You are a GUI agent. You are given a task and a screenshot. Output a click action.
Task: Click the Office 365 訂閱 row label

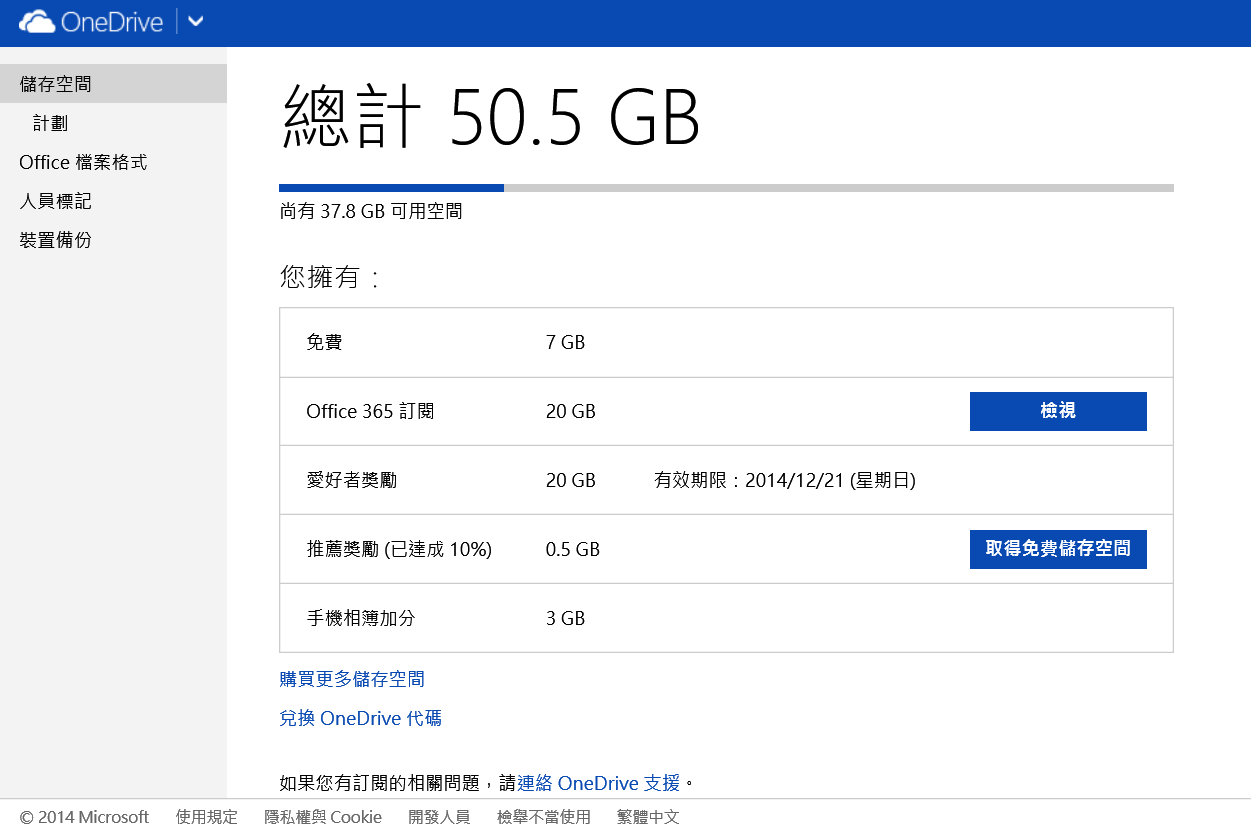[x=370, y=411]
